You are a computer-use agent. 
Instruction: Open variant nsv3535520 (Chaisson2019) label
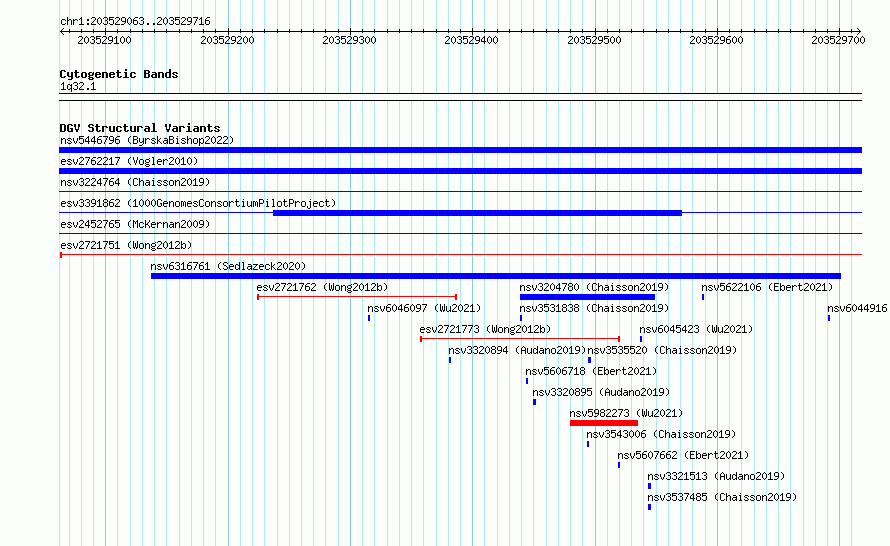662,350
